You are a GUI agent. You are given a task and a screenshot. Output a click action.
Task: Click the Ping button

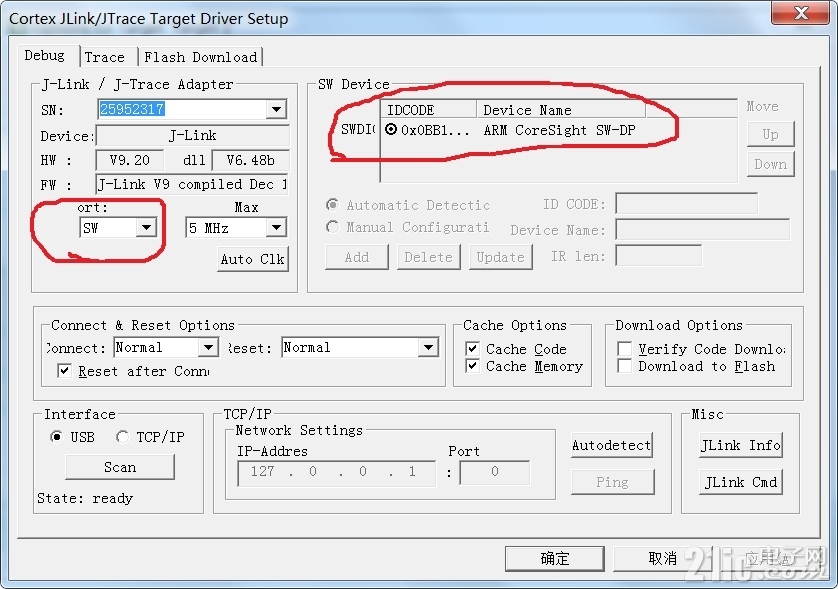tap(612, 482)
